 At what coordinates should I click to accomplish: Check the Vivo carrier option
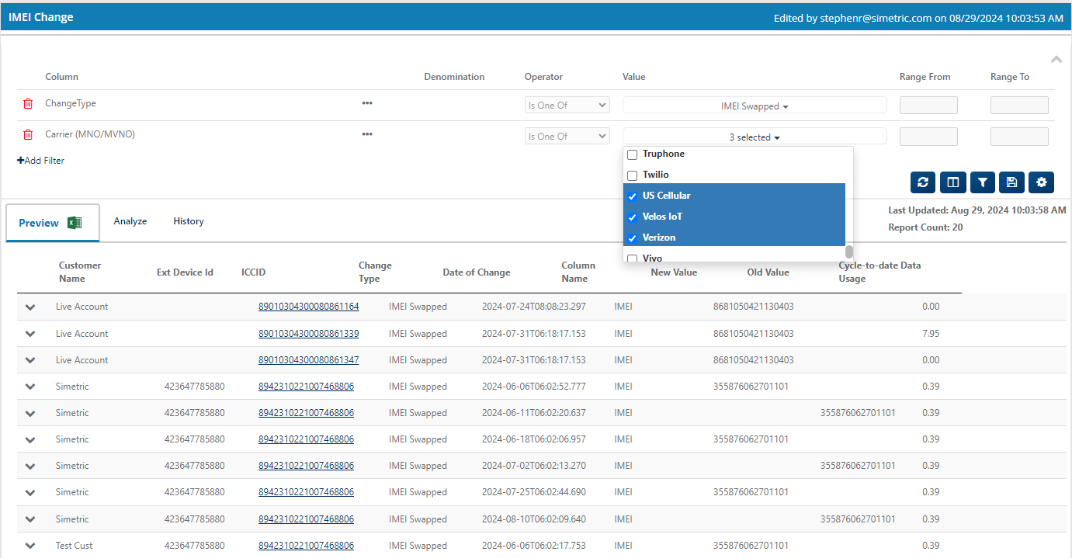632,258
